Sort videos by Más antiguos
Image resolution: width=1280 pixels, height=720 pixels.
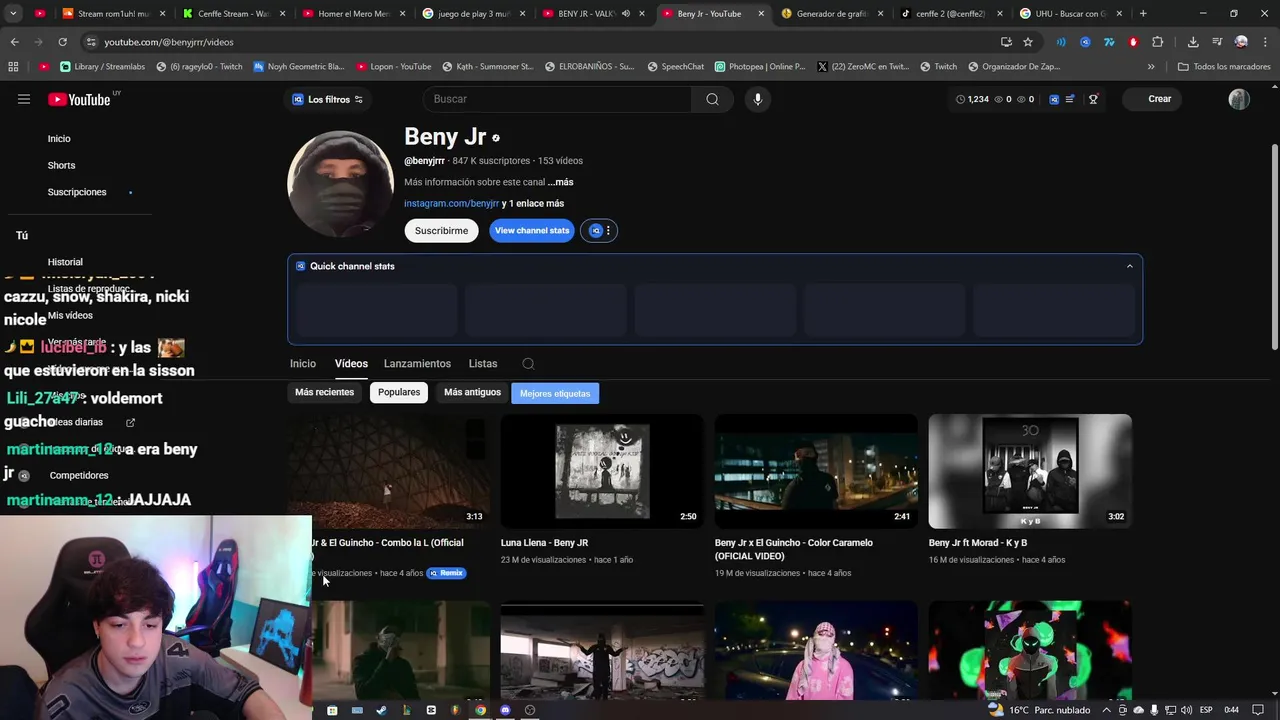pyautogui.click(x=472, y=392)
